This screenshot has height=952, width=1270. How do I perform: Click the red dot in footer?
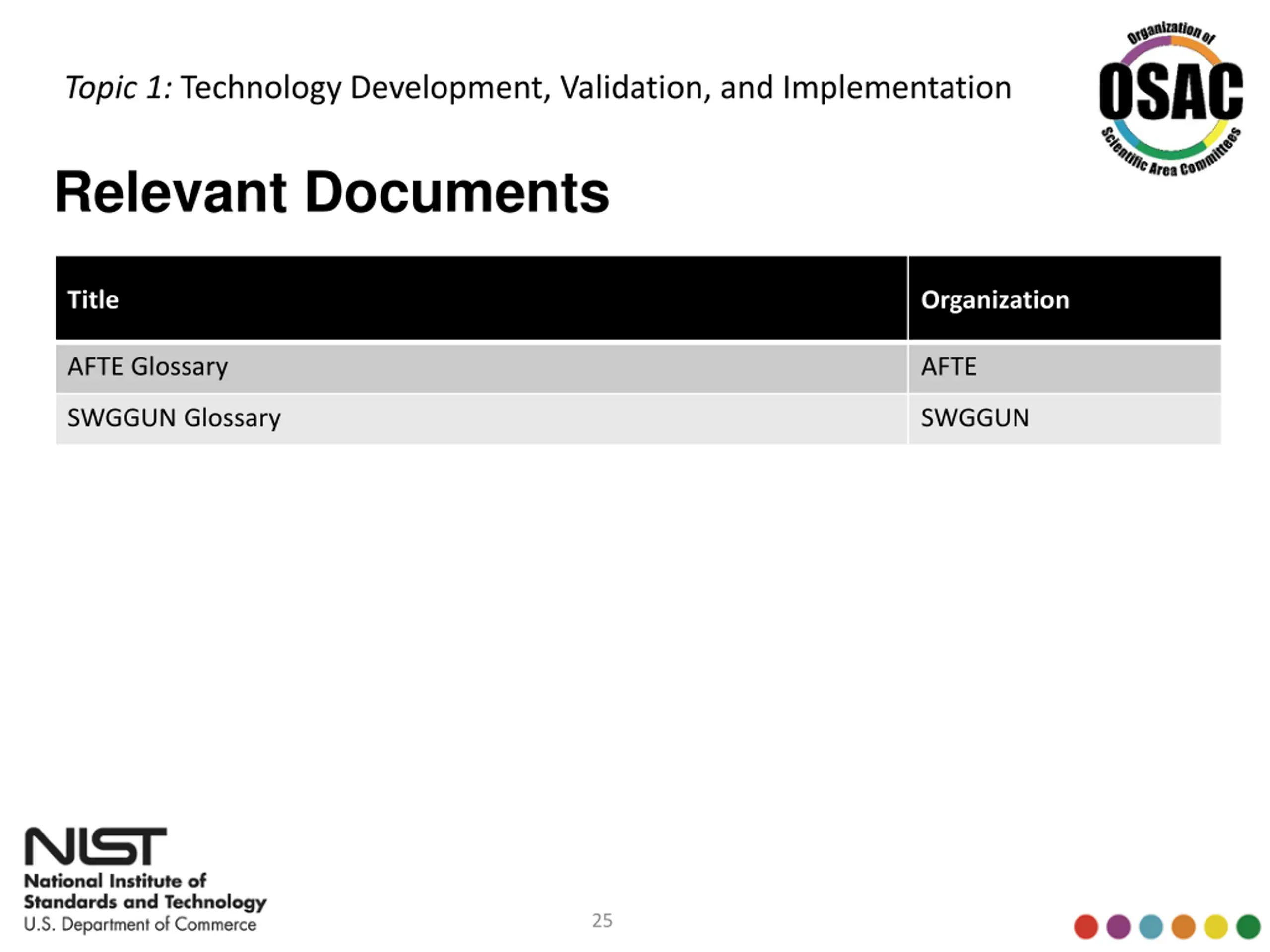click(x=1085, y=927)
